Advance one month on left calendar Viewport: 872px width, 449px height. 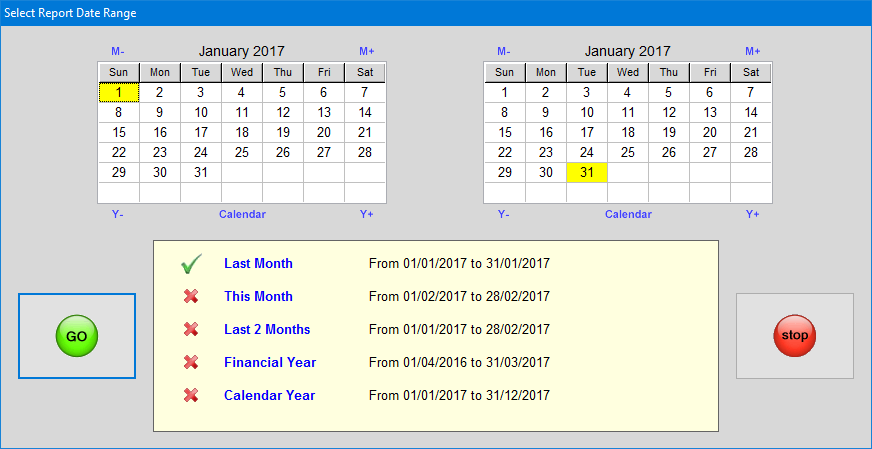pos(367,51)
